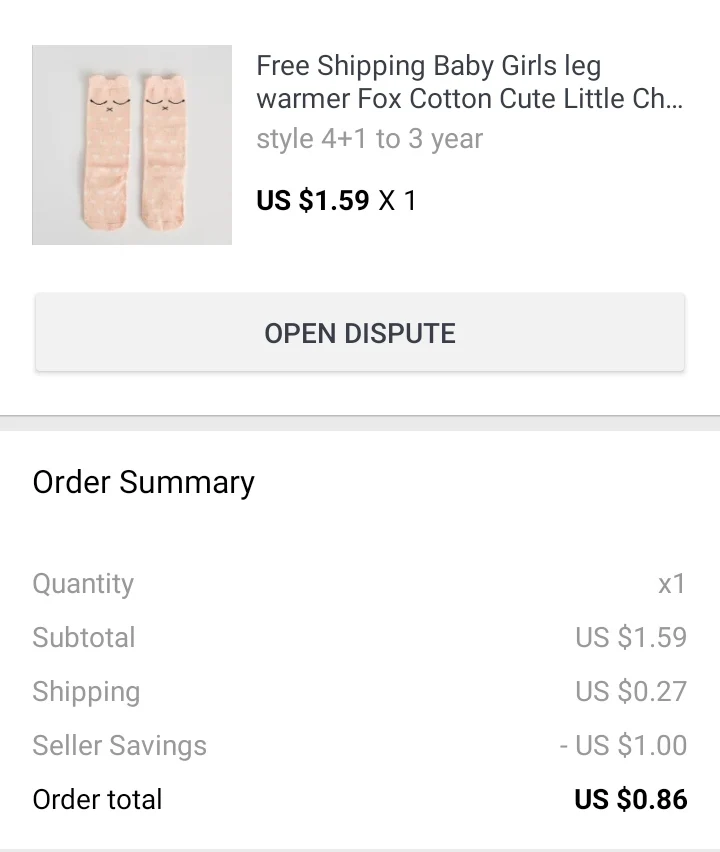Tap the x1 quantity value in the summary
Viewport: 720px width, 852px height.
[671, 584]
